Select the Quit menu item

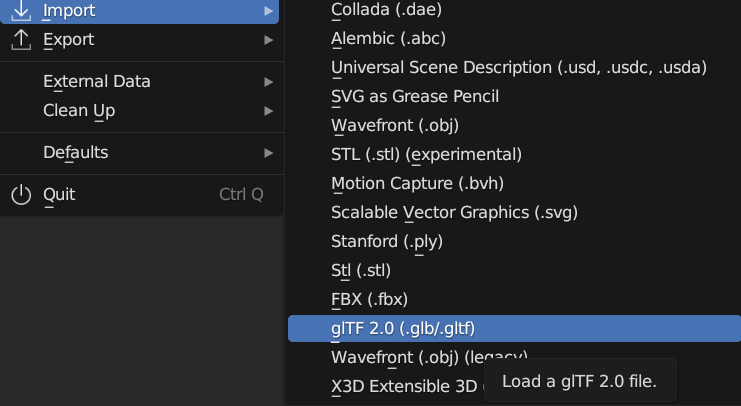tap(142, 195)
